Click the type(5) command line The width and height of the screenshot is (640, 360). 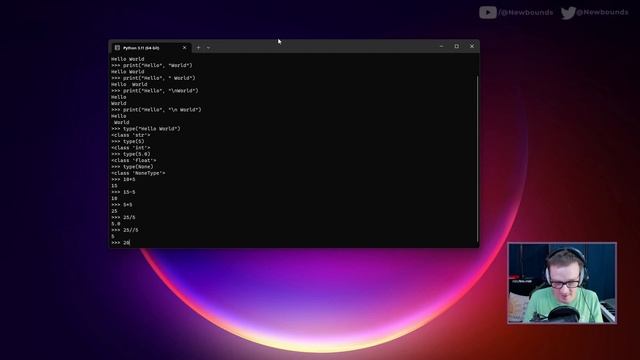(128, 142)
